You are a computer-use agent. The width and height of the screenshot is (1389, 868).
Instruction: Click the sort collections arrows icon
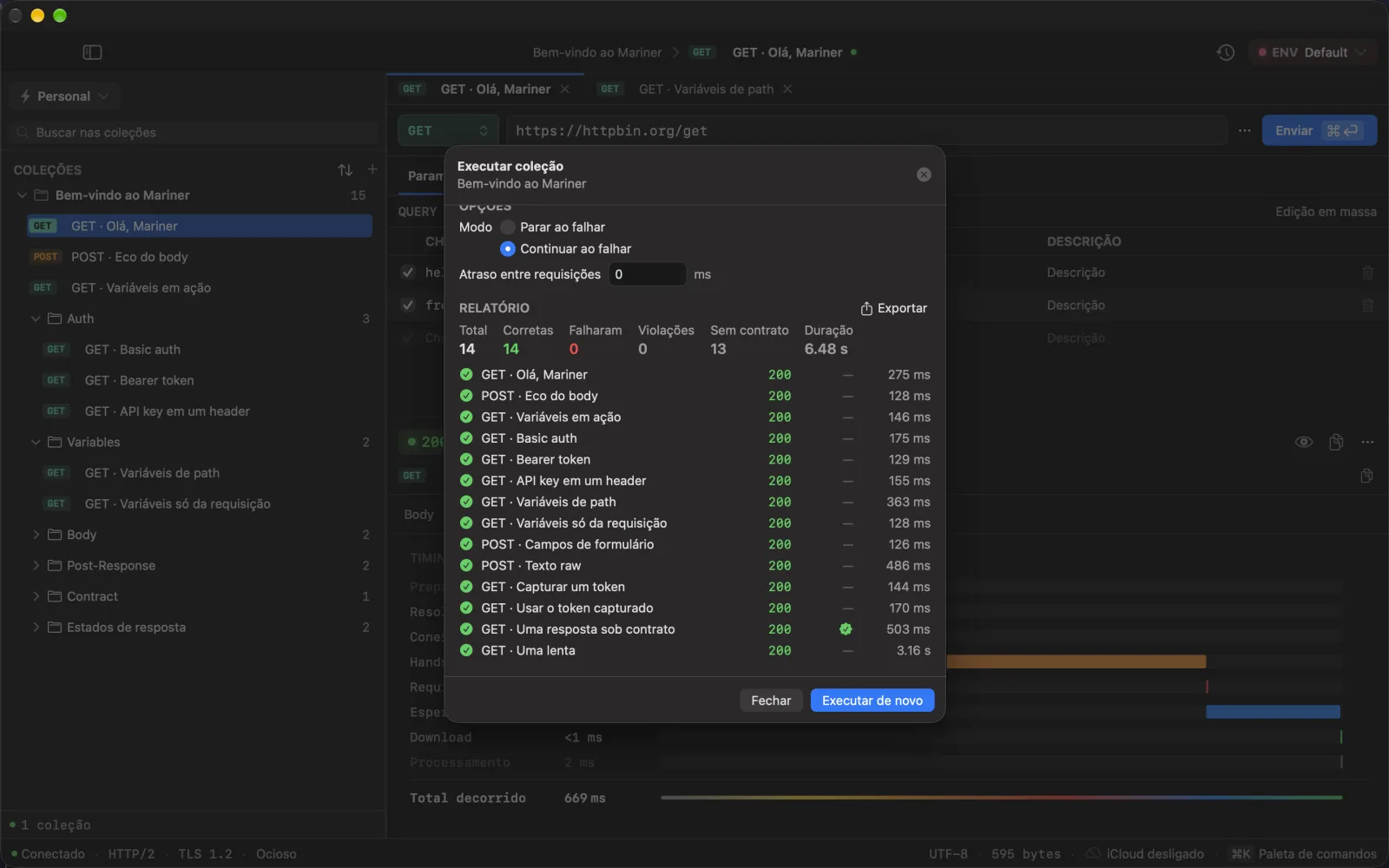point(346,170)
